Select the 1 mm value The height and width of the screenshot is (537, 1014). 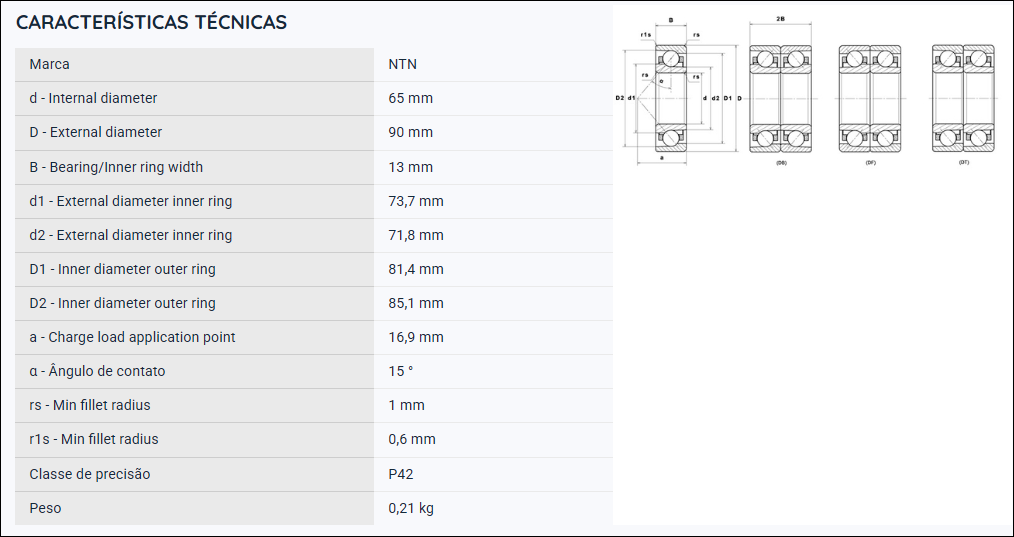tap(407, 405)
